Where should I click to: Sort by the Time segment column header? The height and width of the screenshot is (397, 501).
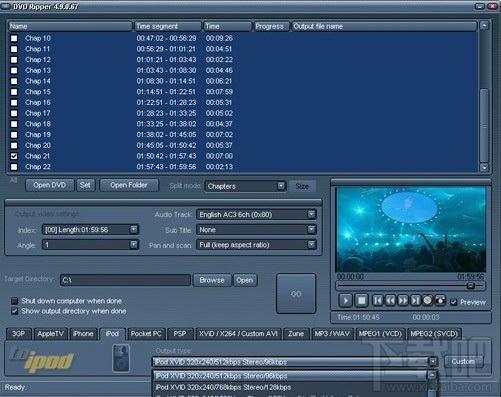(168, 26)
